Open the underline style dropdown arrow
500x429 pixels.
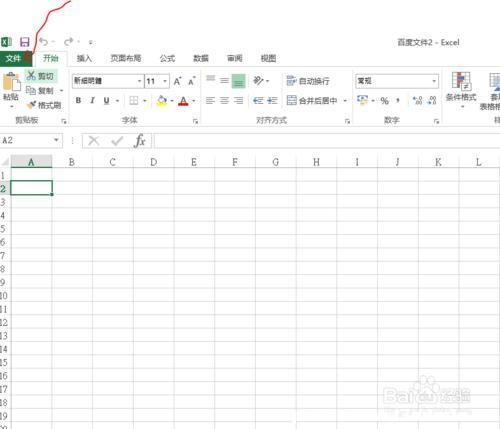[x=117, y=101]
